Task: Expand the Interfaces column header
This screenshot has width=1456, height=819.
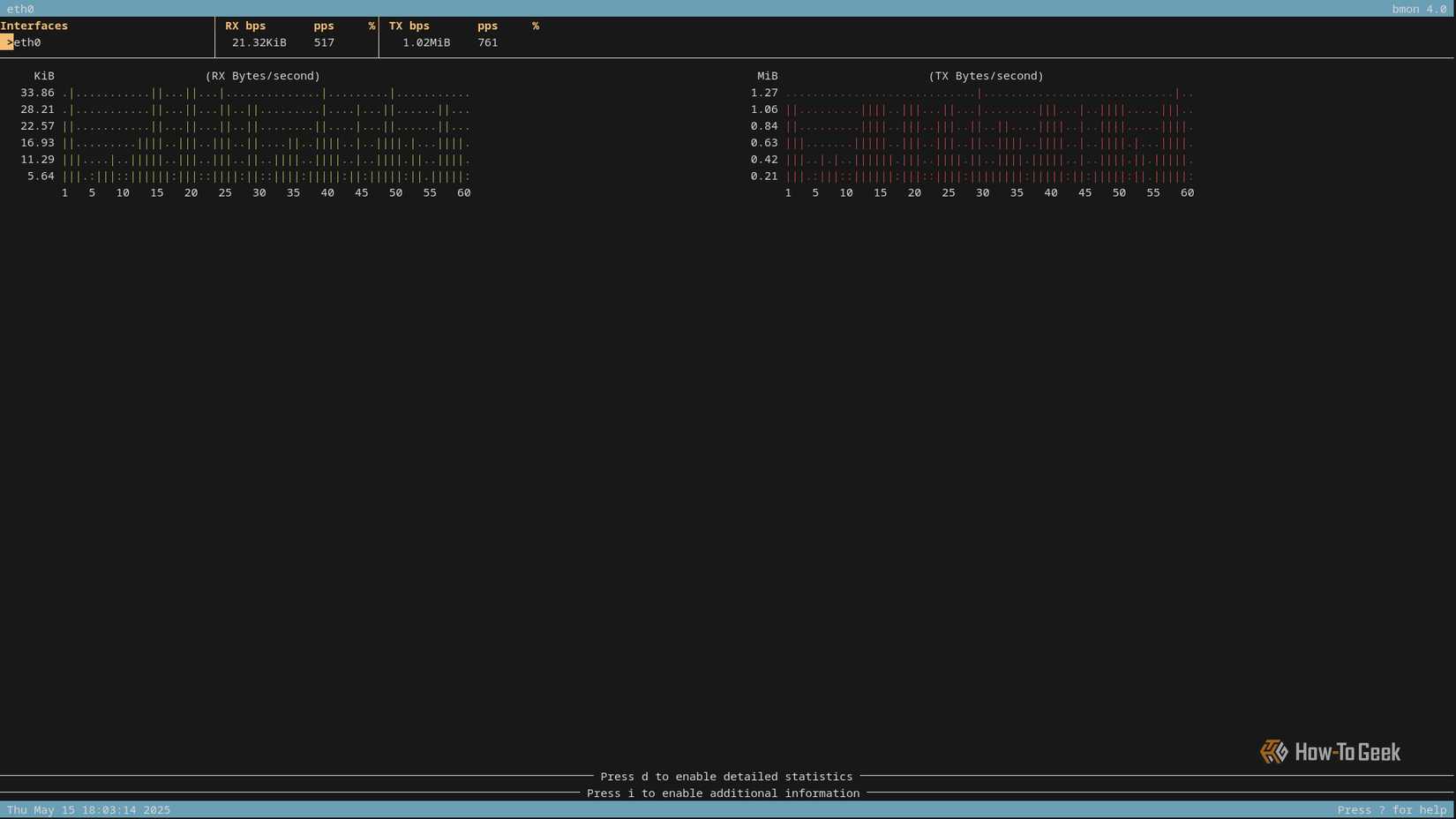Action: [x=34, y=26]
